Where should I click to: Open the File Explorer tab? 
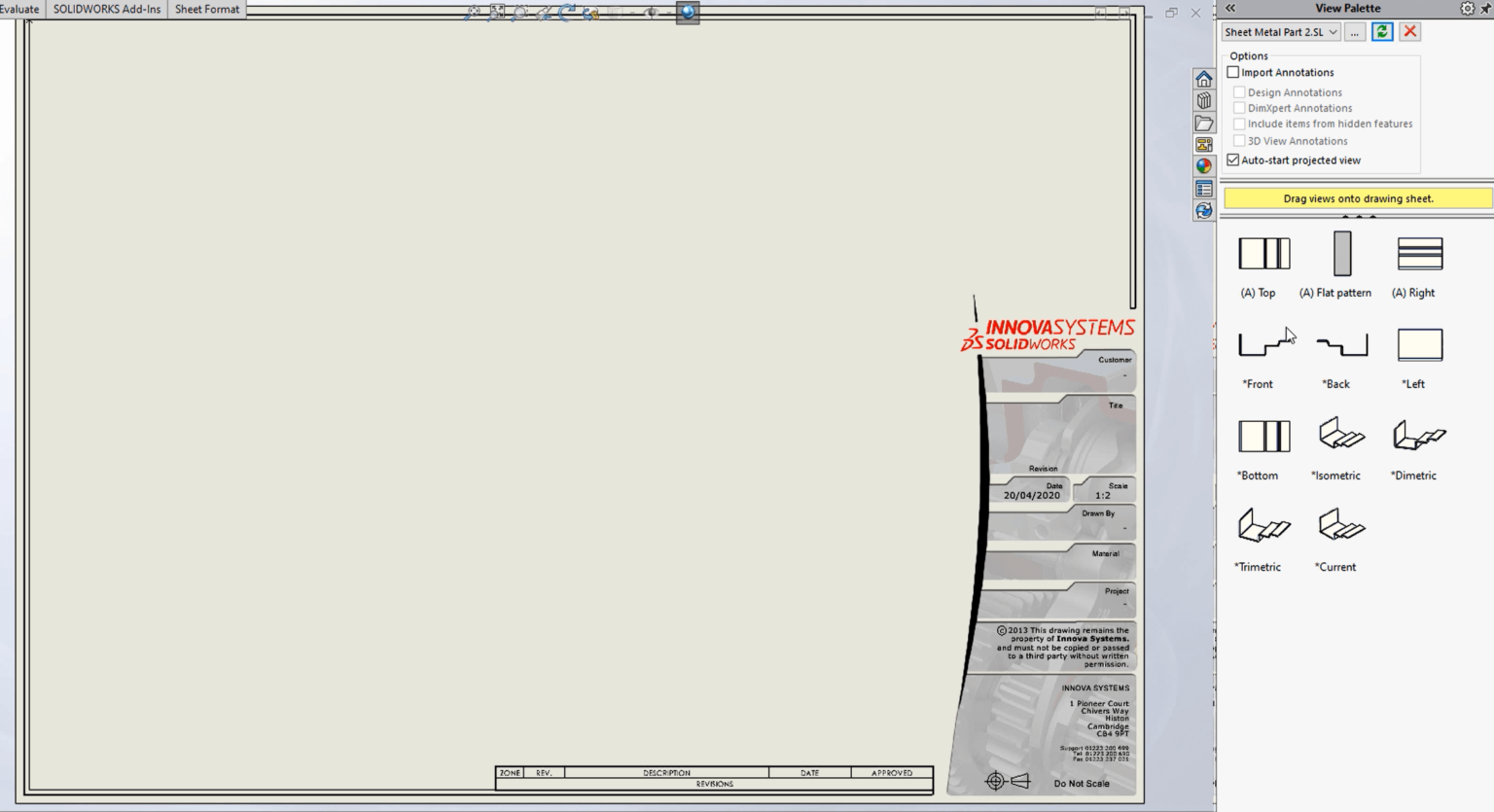tap(1203, 124)
